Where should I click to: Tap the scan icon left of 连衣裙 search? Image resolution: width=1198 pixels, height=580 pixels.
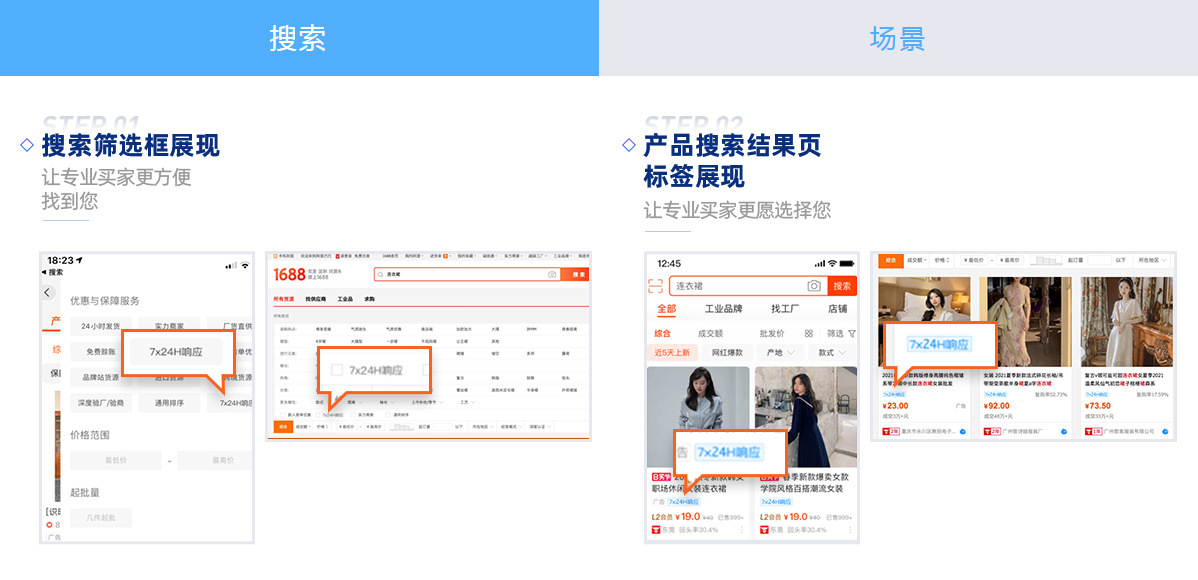click(657, 286)
